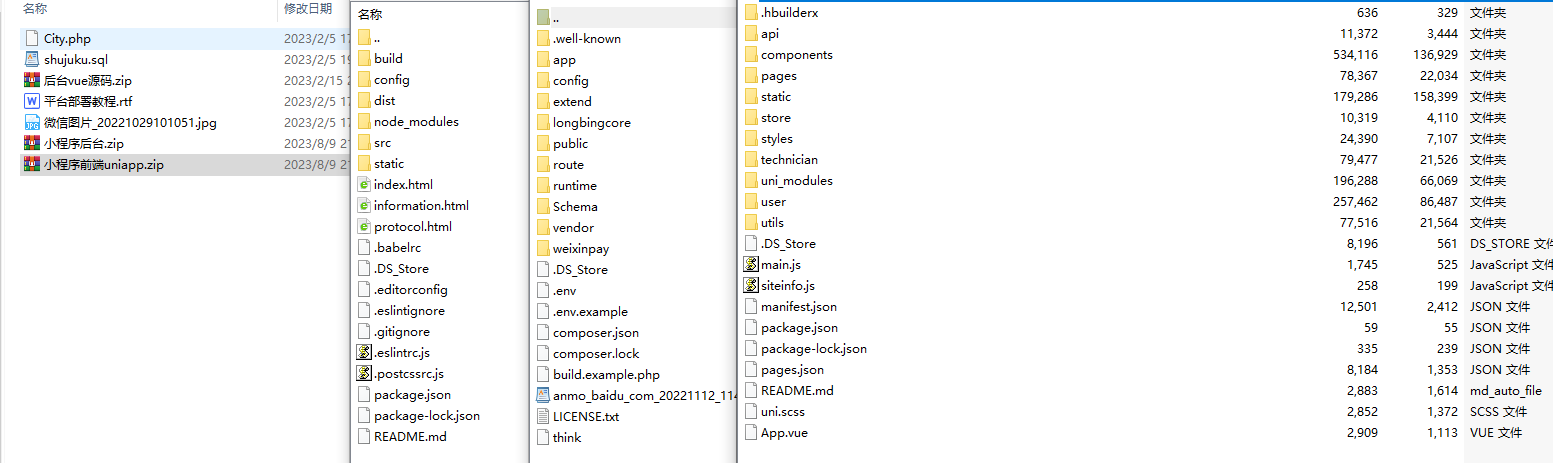Click the longbingcore folder icon
The height and width of the screenshot is (463, 1553).
pyautogui.click(x=543, y=123)
